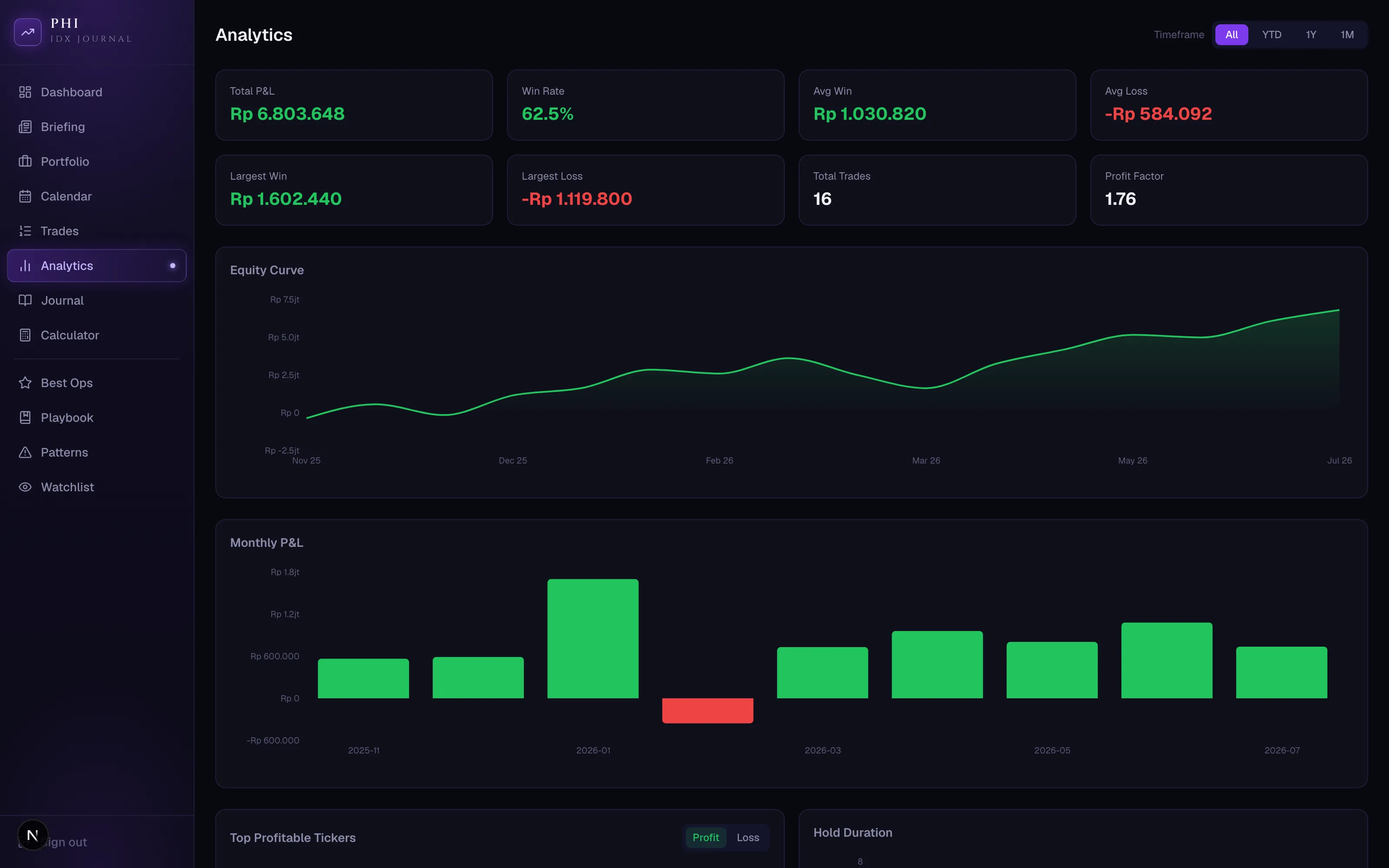Click the Calculator icon in sidebar
The width and height of the screenshot is (1389, 868).
[x=25, y=335]
